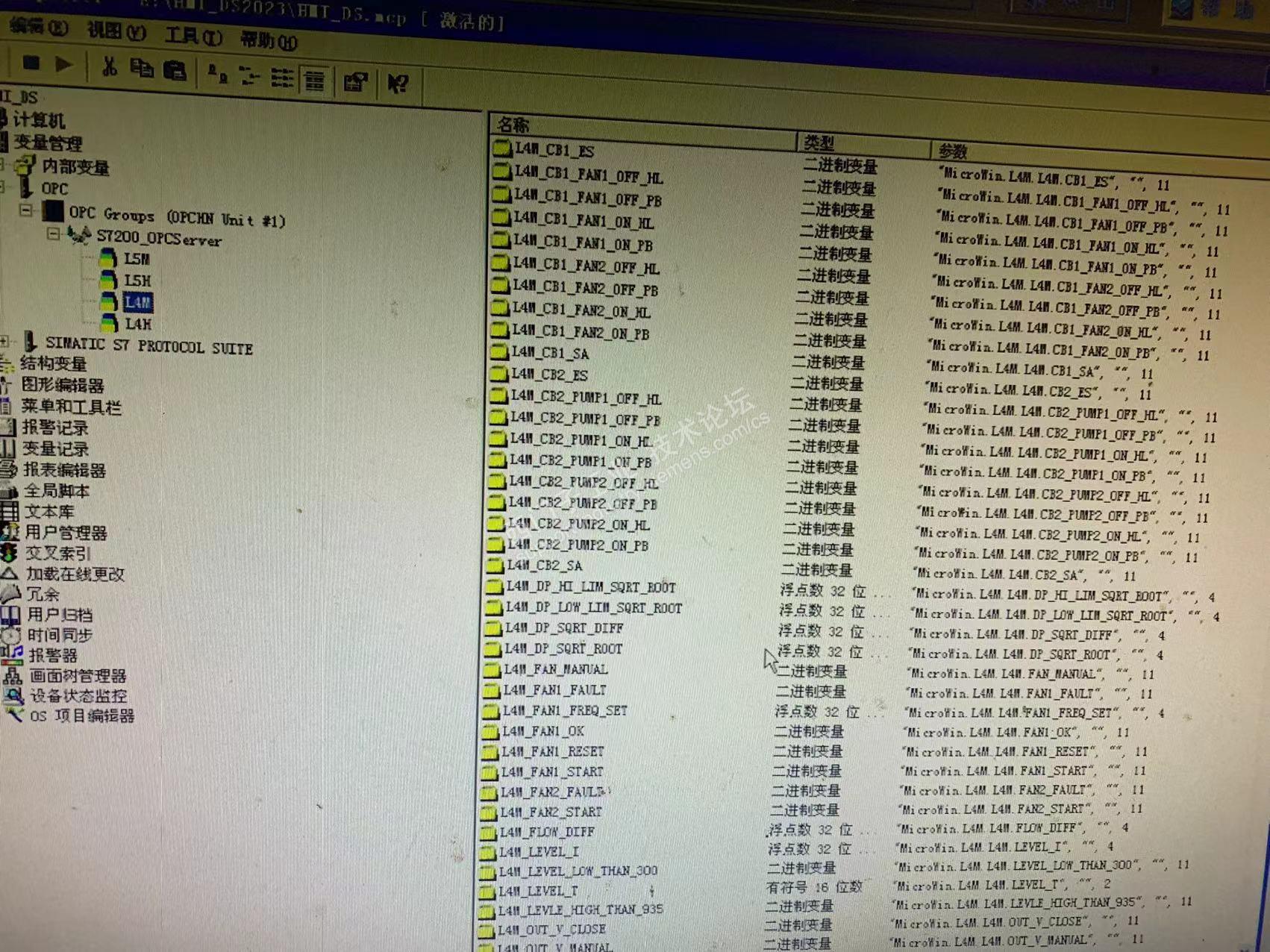Screen dimensions: 1270x952
Task: Open 图形编辑器 (Graphics Designer)
Action: click(x=63, y=386)
